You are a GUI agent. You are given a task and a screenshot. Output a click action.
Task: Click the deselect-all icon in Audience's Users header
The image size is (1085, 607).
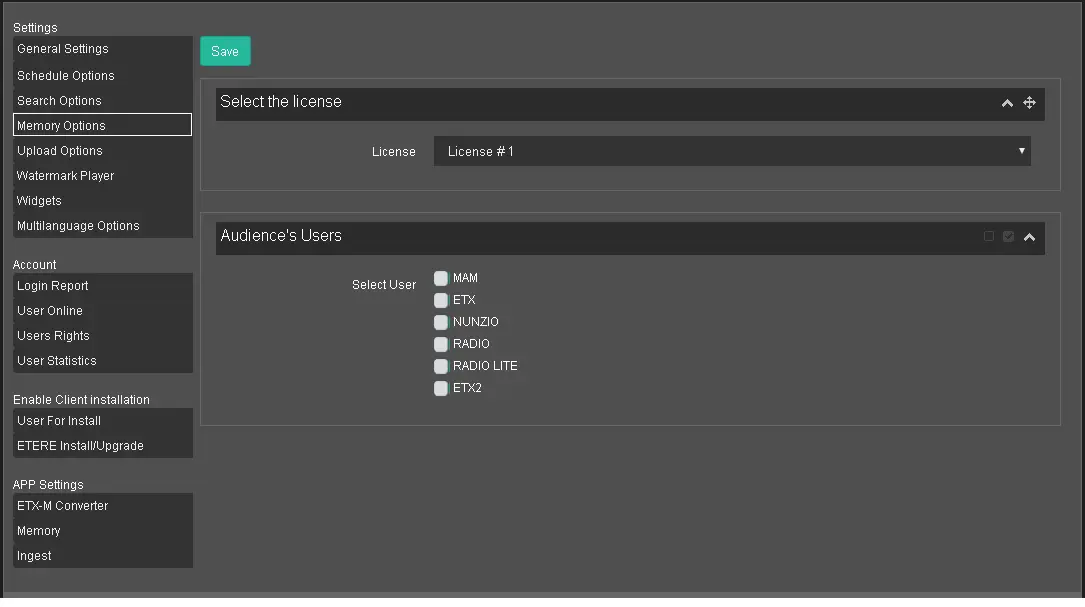(x=989, y=237)
